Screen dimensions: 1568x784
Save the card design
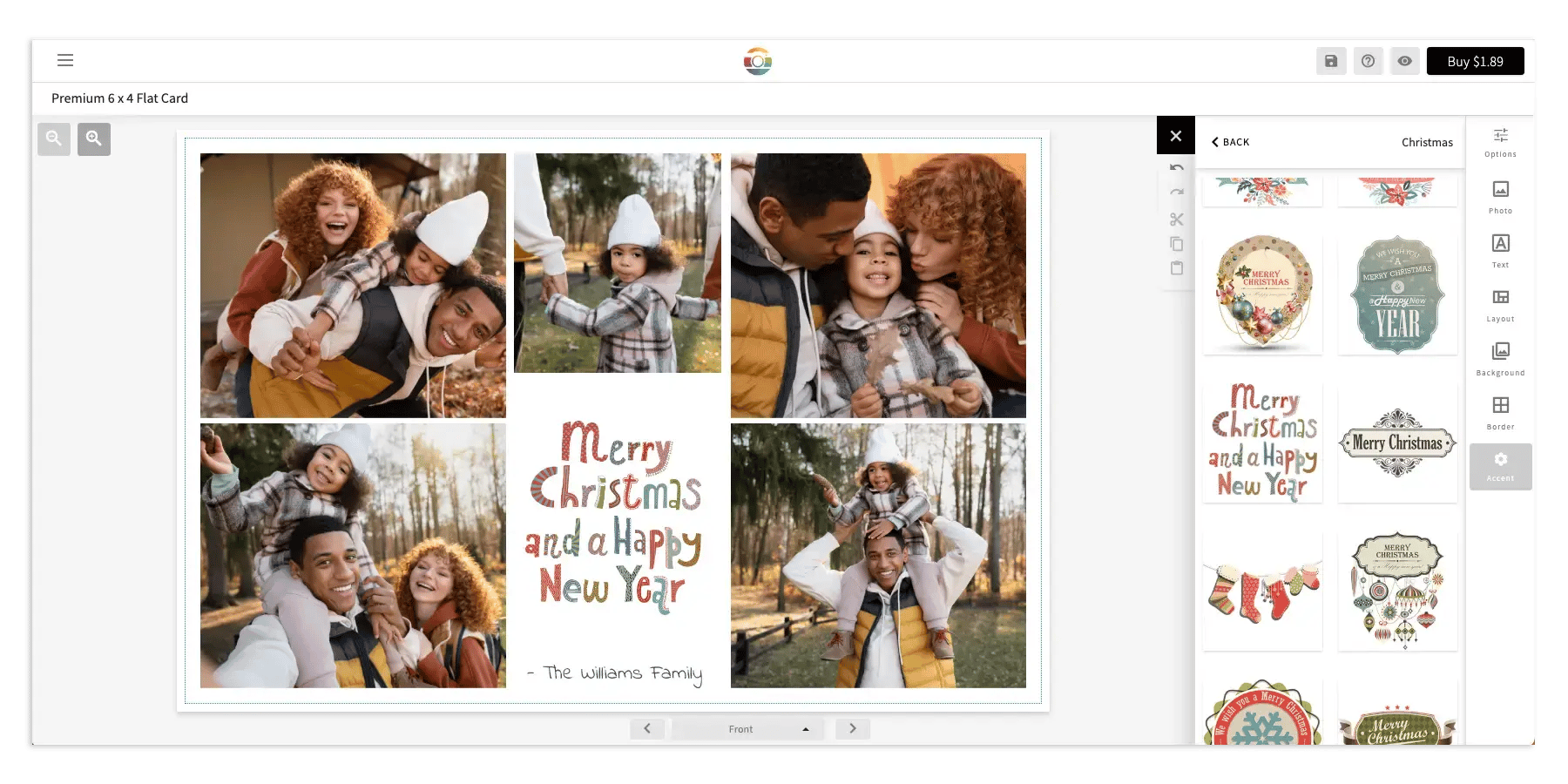[1330, 61]
